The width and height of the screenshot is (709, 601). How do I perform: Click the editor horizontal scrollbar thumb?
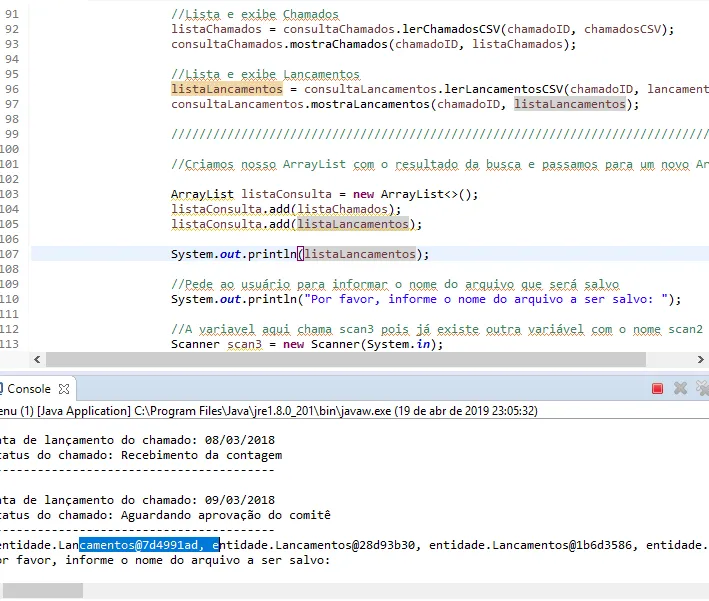(346, 360)
